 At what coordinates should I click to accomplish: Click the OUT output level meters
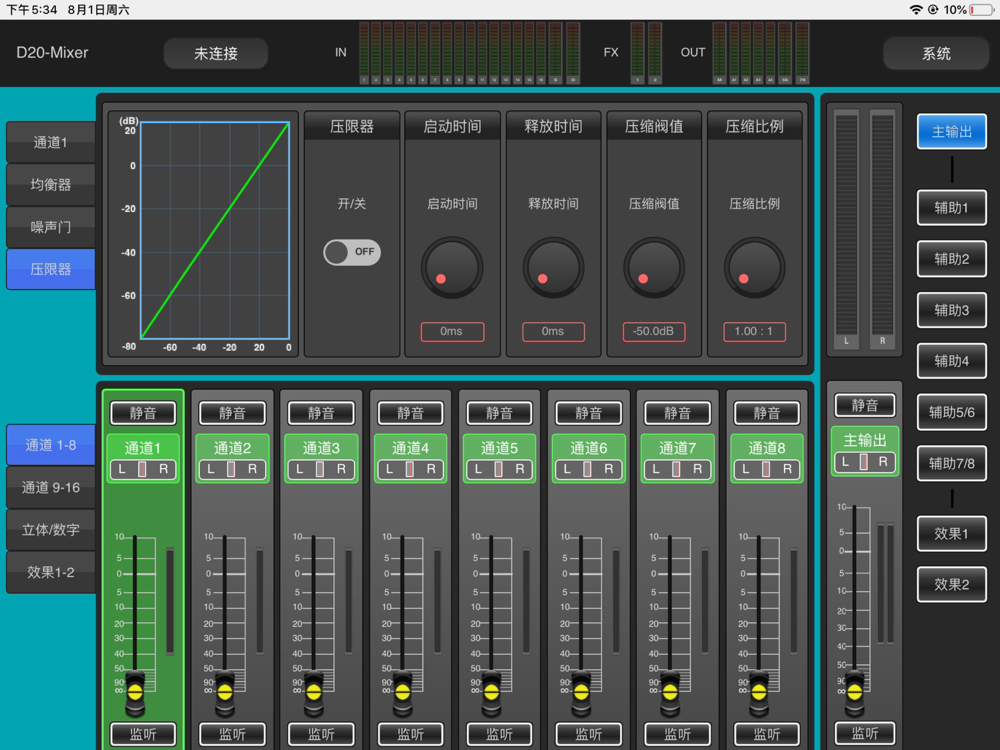click(x=761, y=53)
